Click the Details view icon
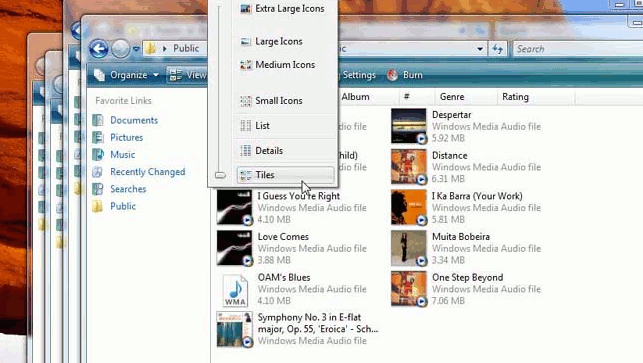Image resolution: width=643 pixels, height=363 pixels. pyautogui.click(x=246, y=151)
